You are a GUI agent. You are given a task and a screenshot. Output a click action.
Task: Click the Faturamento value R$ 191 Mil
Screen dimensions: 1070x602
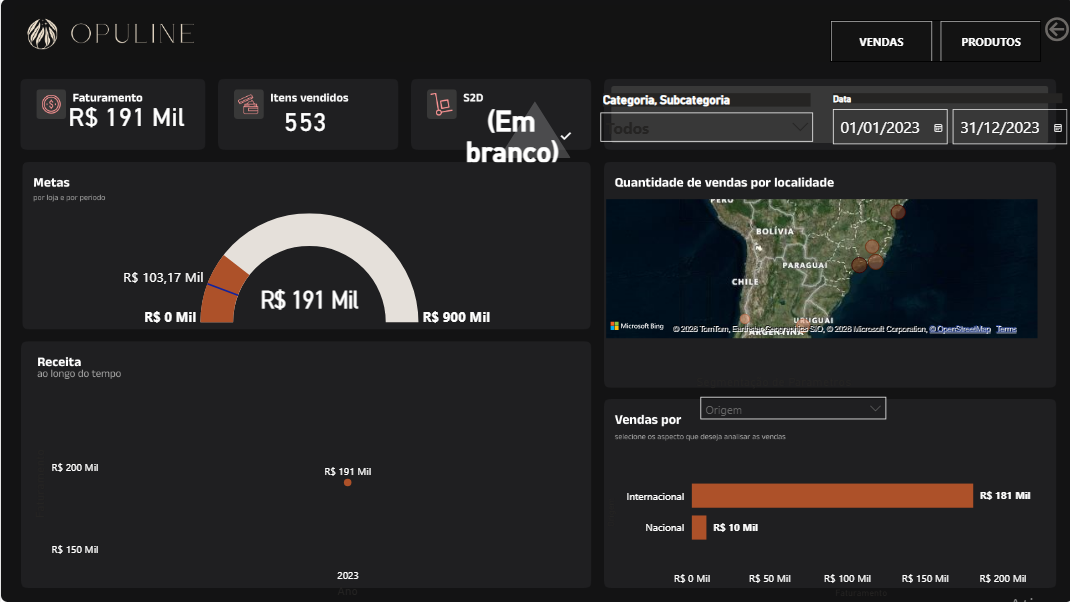pos(127,117)
